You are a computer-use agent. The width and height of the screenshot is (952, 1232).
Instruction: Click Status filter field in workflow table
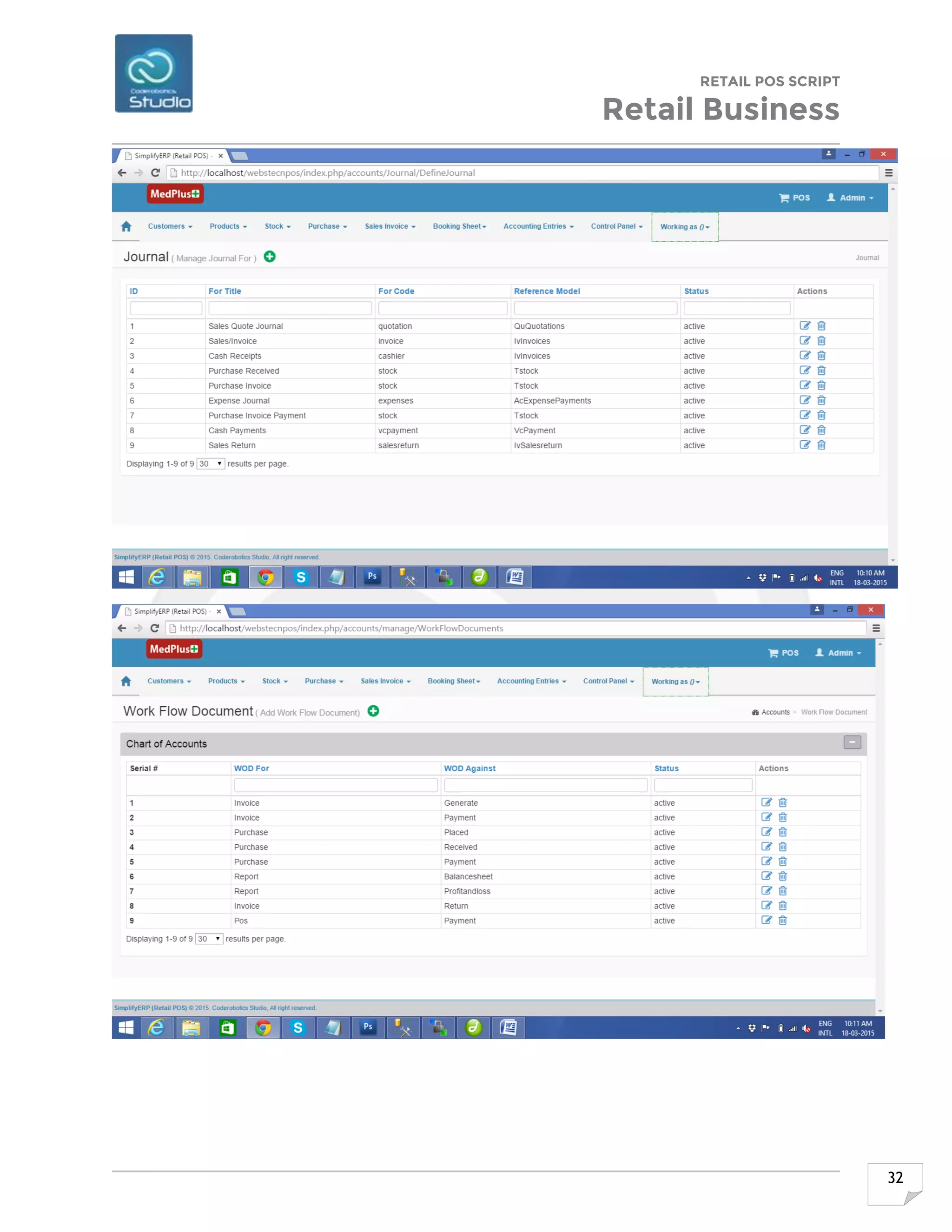[703, 785]
